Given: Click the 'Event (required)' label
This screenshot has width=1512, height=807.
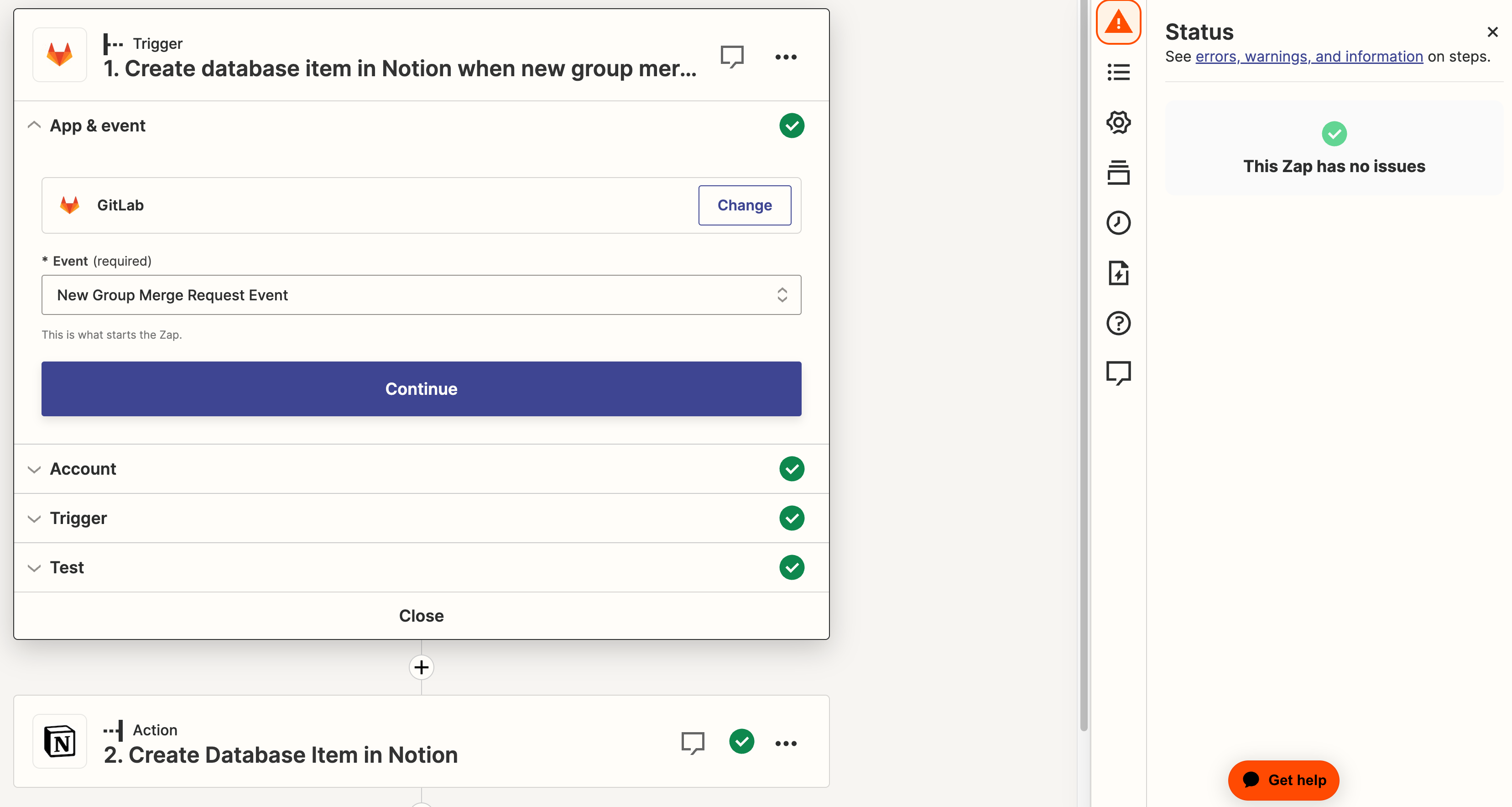Looking at the screenshot, I should coord(97,261).
